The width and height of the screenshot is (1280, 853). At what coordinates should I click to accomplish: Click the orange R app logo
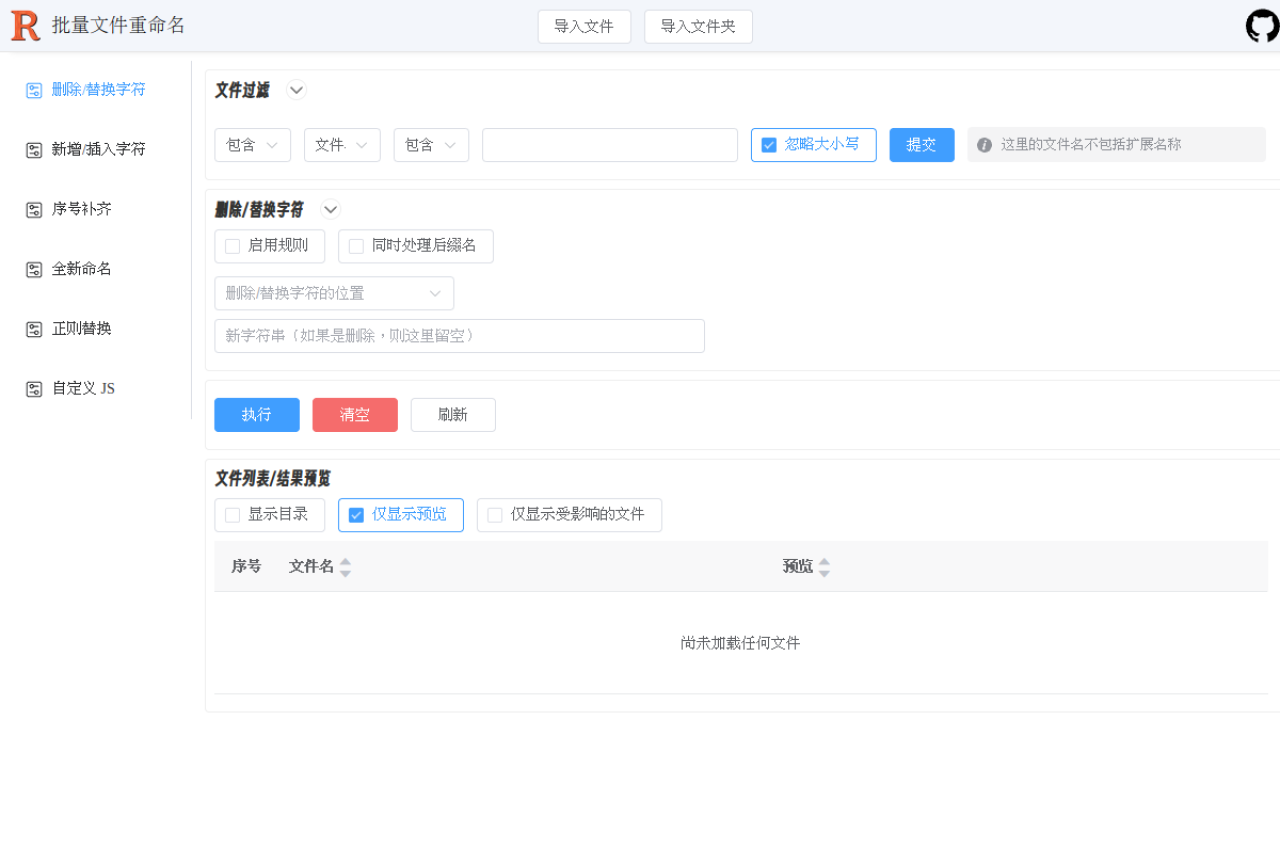[26, 26]
